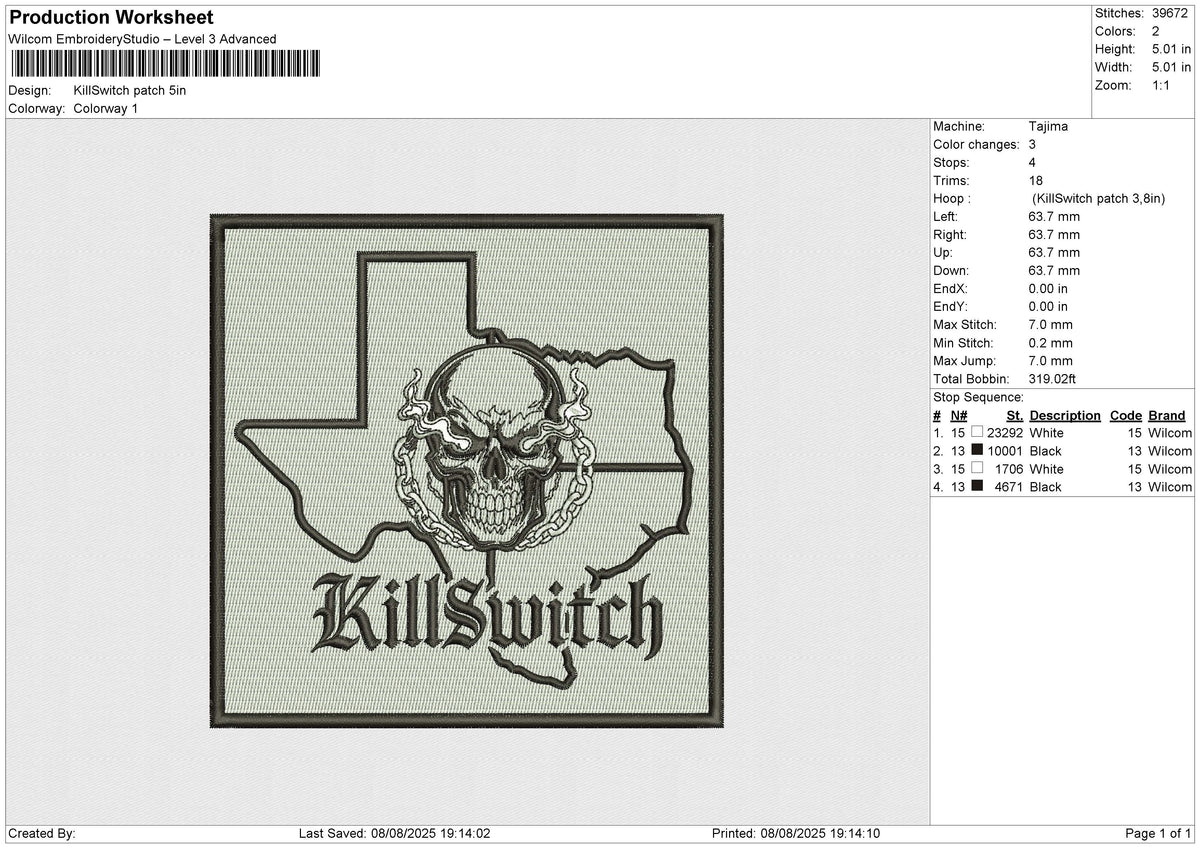Click 'Last Saved: 08/08/2025 19:14:02' in footer
Viewport: 1200px width, 848px height.
(394, 834)
